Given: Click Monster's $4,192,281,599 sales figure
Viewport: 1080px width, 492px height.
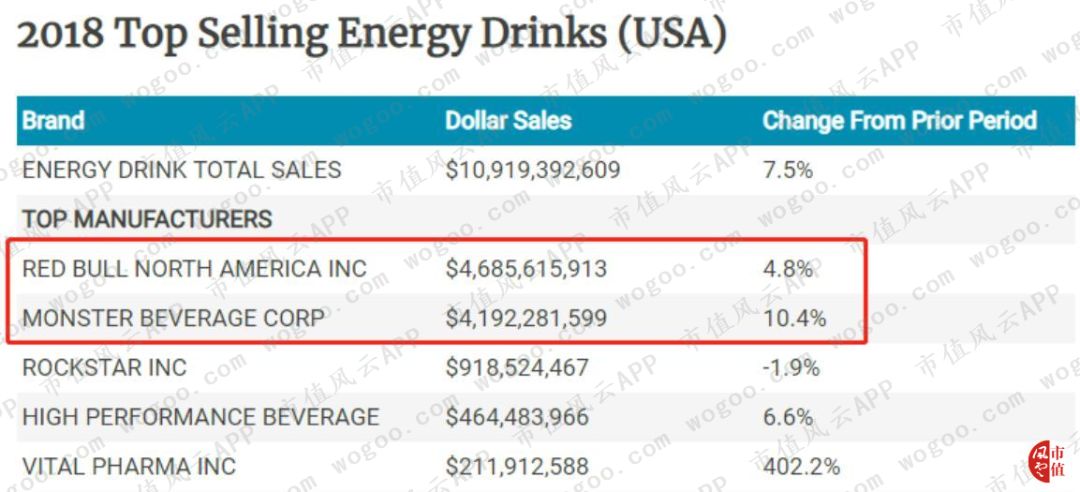Looking at the screenshot, I should pos(526,318).
